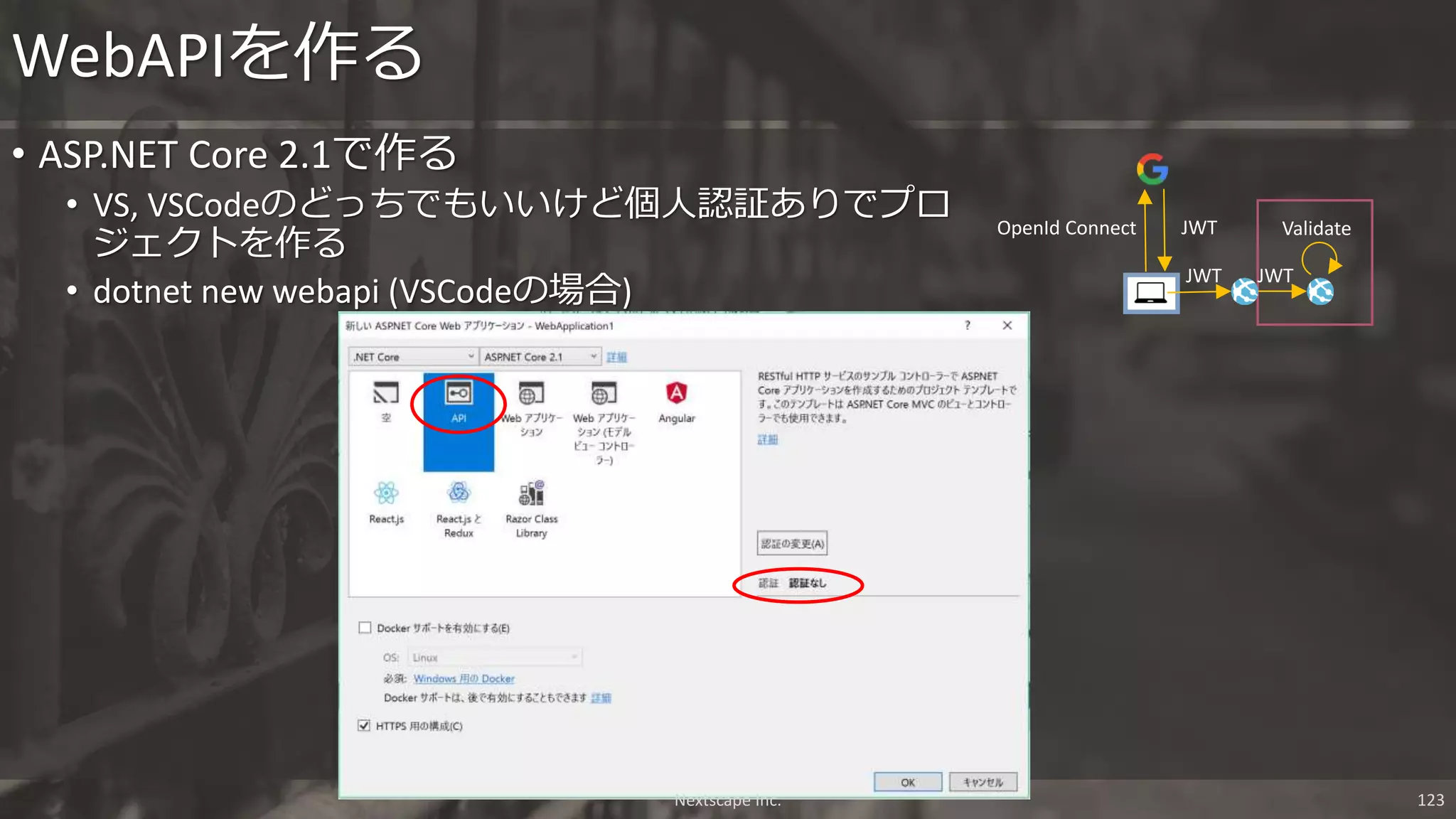Click the 認証の変更 button
Screen dimensions: 1456x819
click(792, 544)
